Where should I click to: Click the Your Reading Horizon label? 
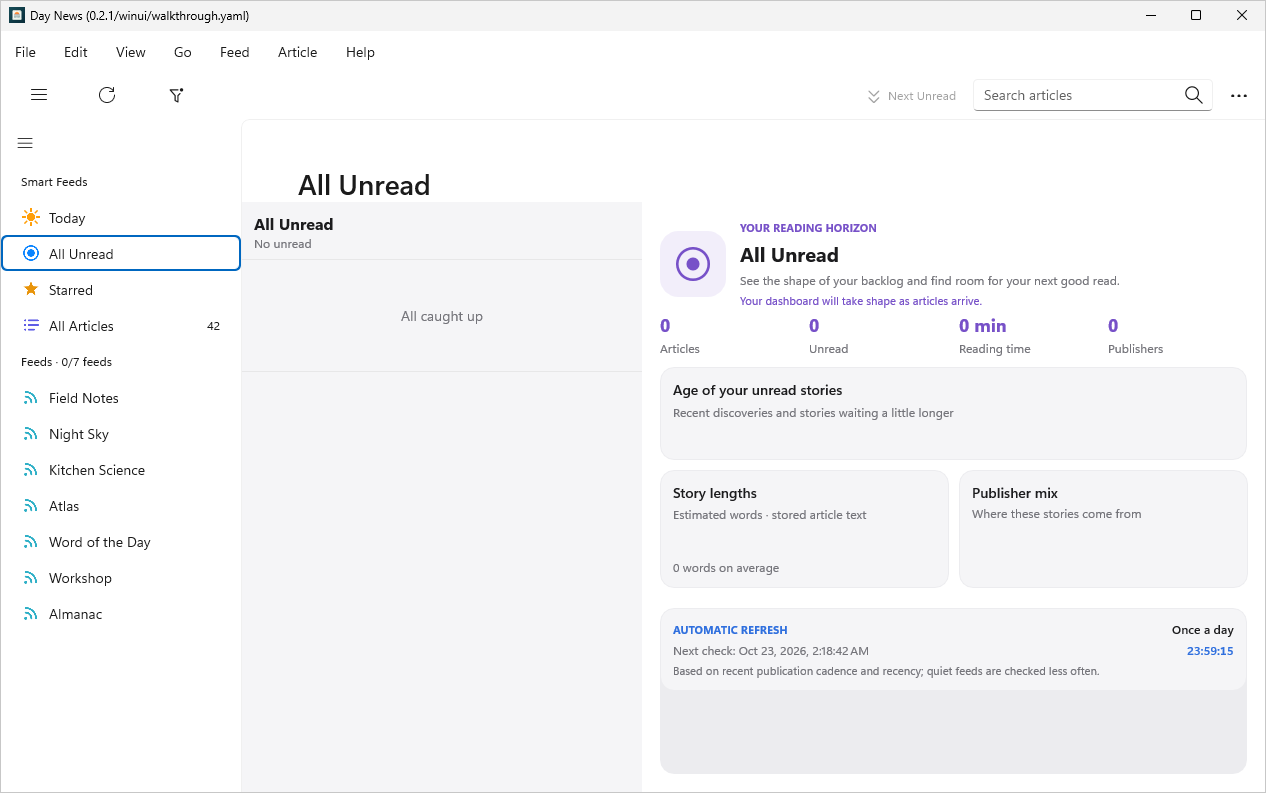click(x=808, y=228)
